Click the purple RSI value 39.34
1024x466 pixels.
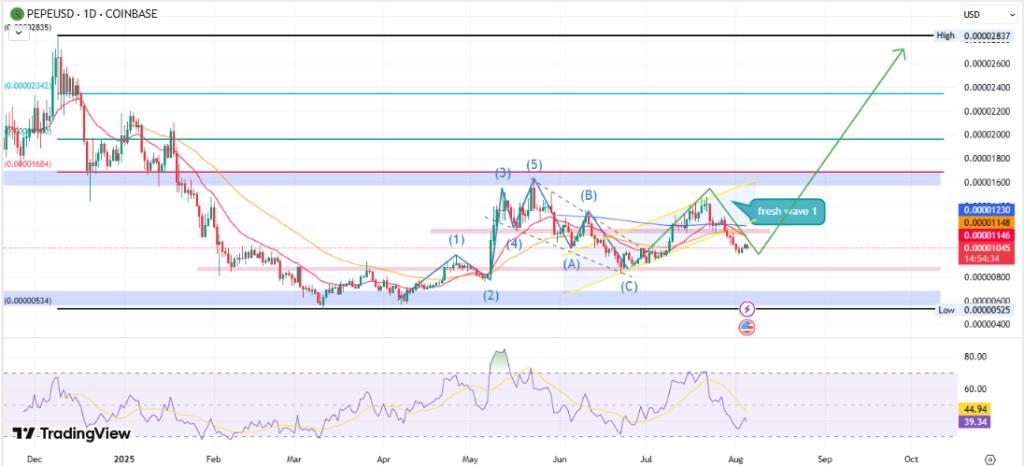[975, 422]
